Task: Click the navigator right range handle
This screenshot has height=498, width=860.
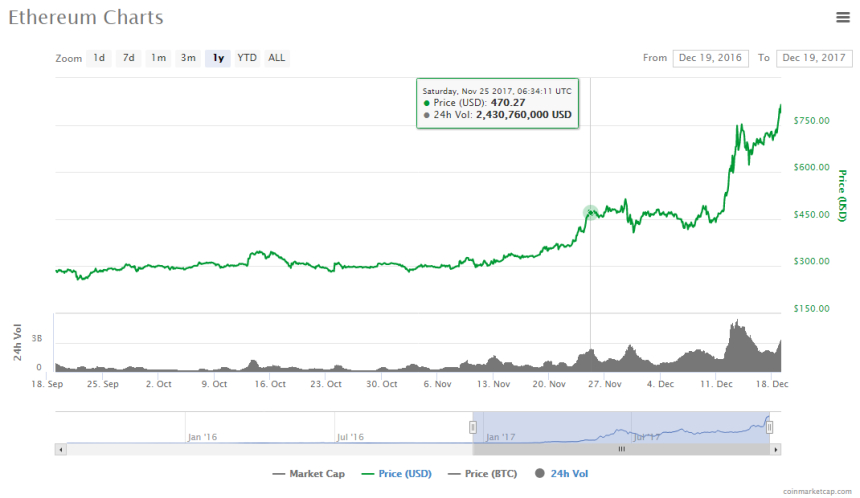Action: tap(770, 427)
